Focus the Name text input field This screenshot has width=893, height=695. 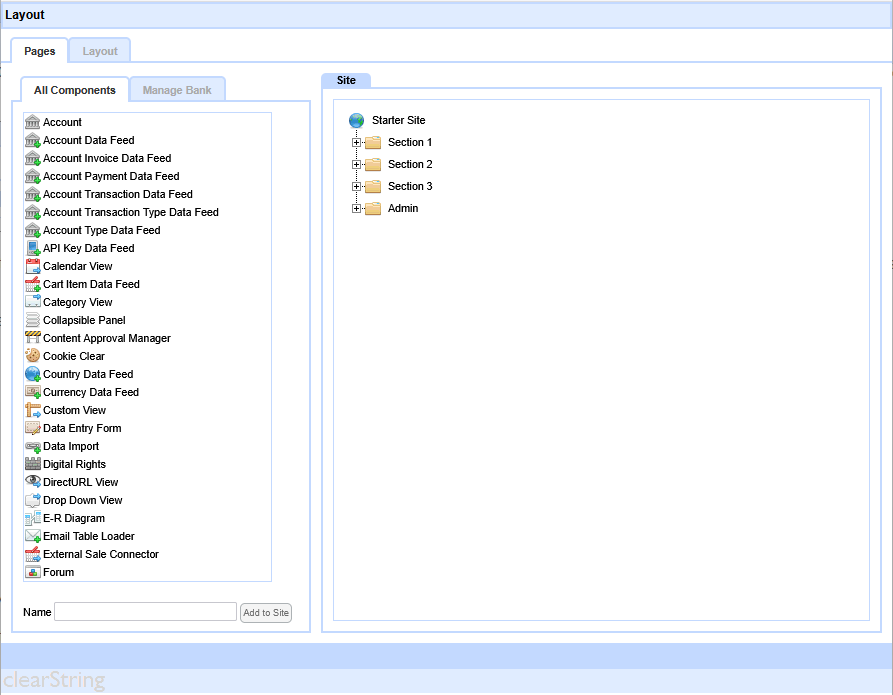coord(145,612)
